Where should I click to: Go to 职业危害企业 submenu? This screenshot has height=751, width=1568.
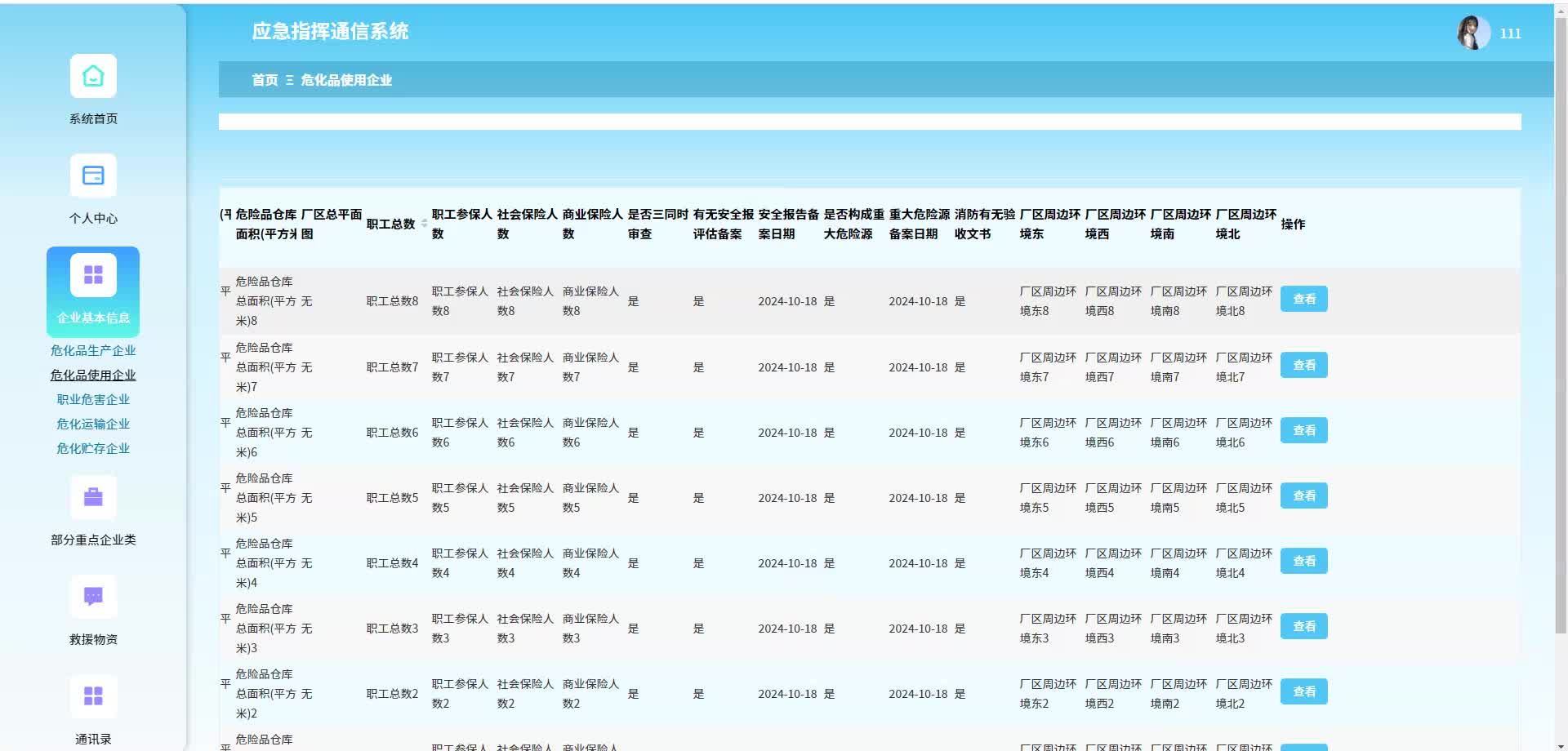click(93, 399)
